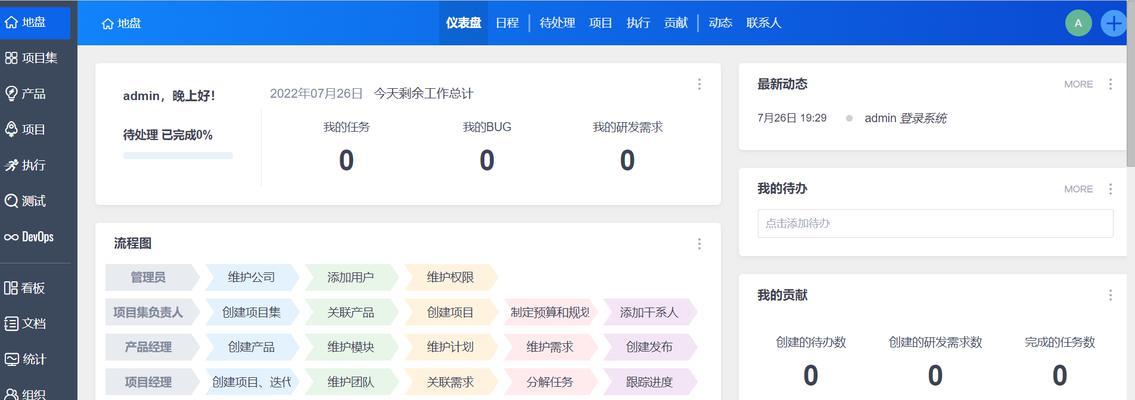This screenshot has height=400, width=1135.
Task: Open the 我的待办 panel three-dot menu
Action: click(x=1110, y=189)
